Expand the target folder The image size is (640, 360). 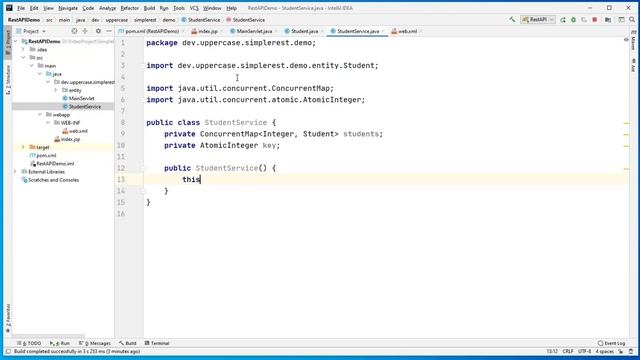coord(23,147)
